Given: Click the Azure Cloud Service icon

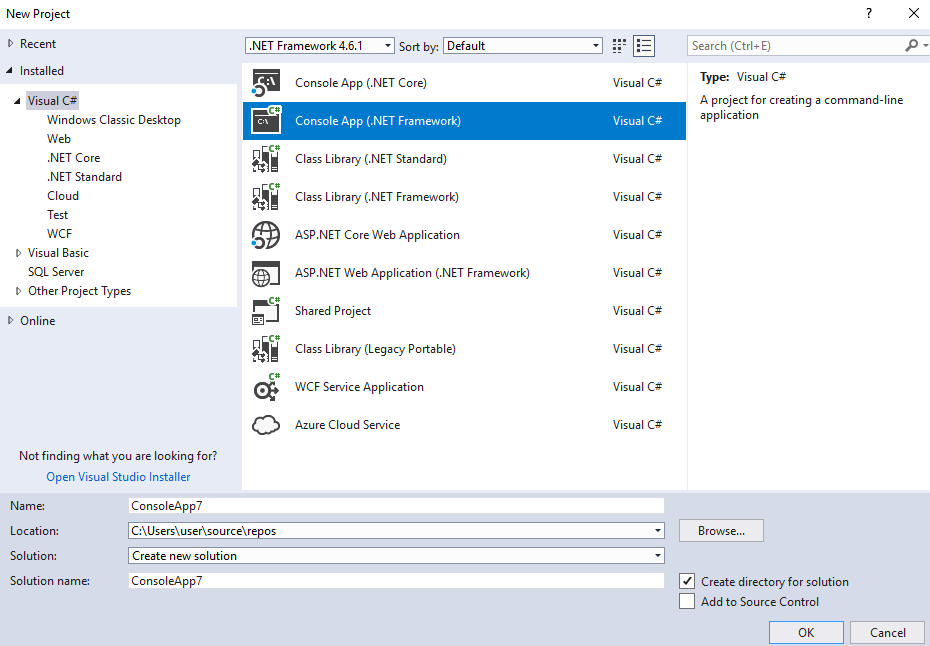Looking at the screenshot, I should tap(265, 424).
